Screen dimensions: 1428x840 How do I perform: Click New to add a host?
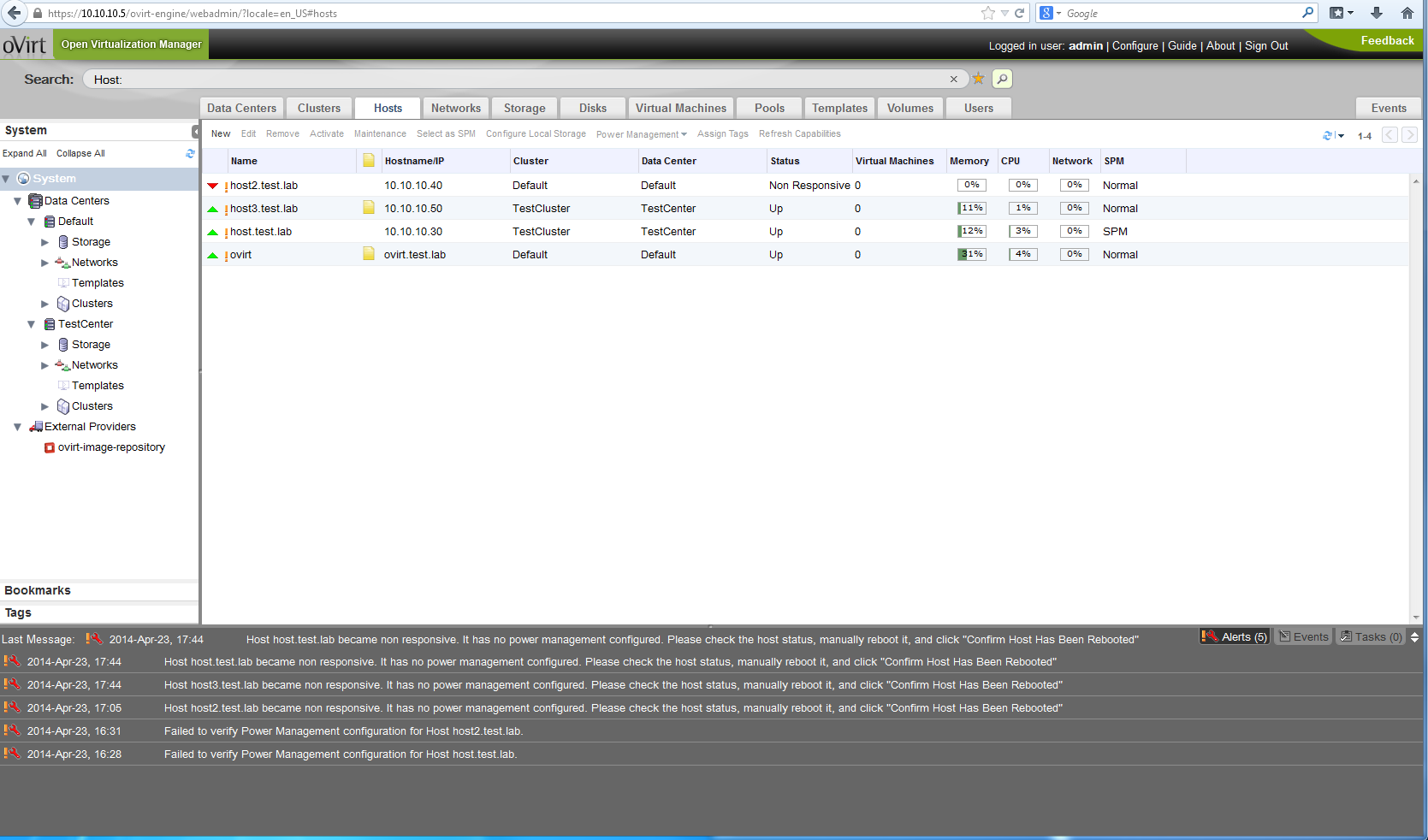(221, 133)
